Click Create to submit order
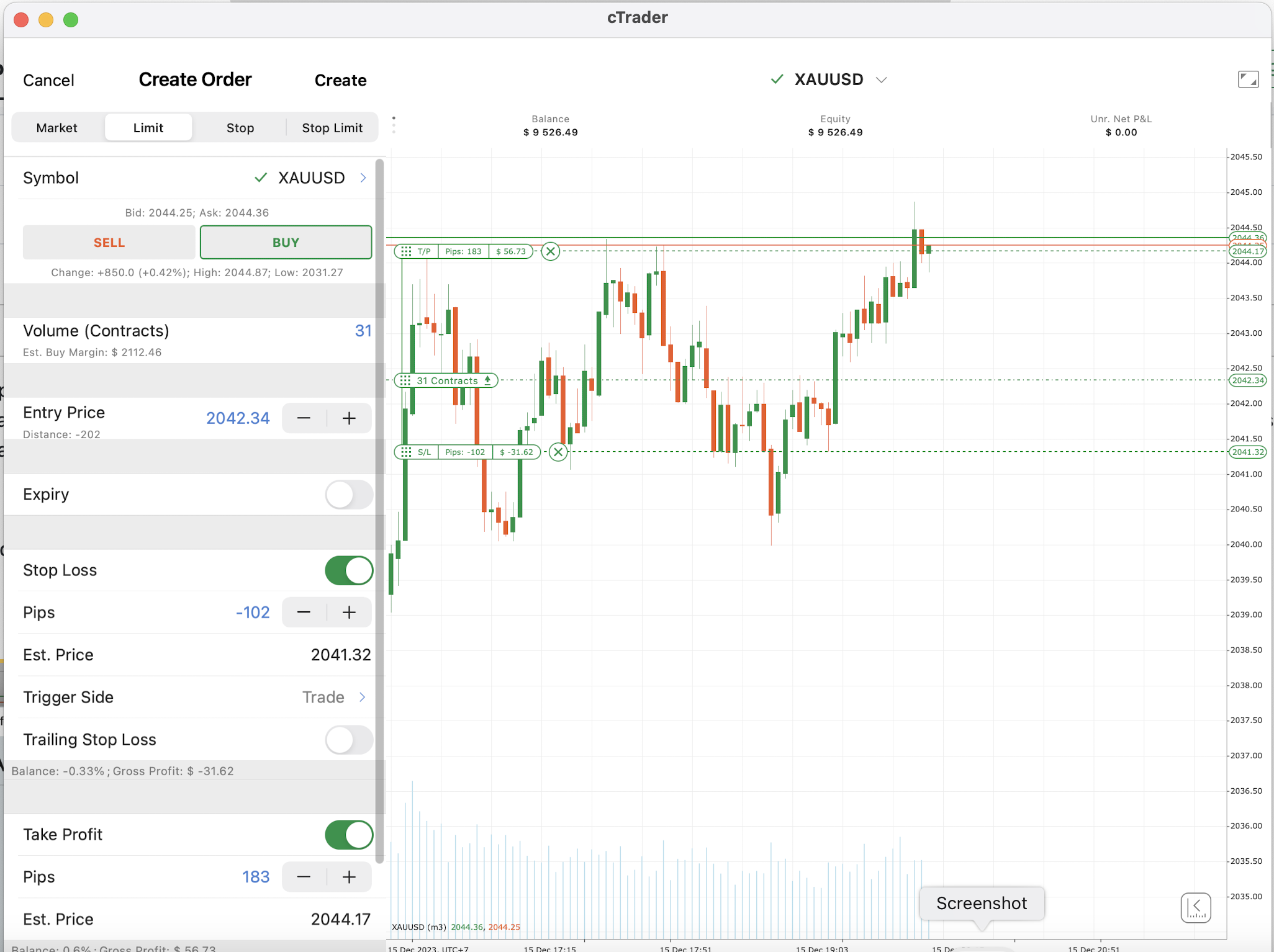 pyautogui.click(x=340, y=80)
